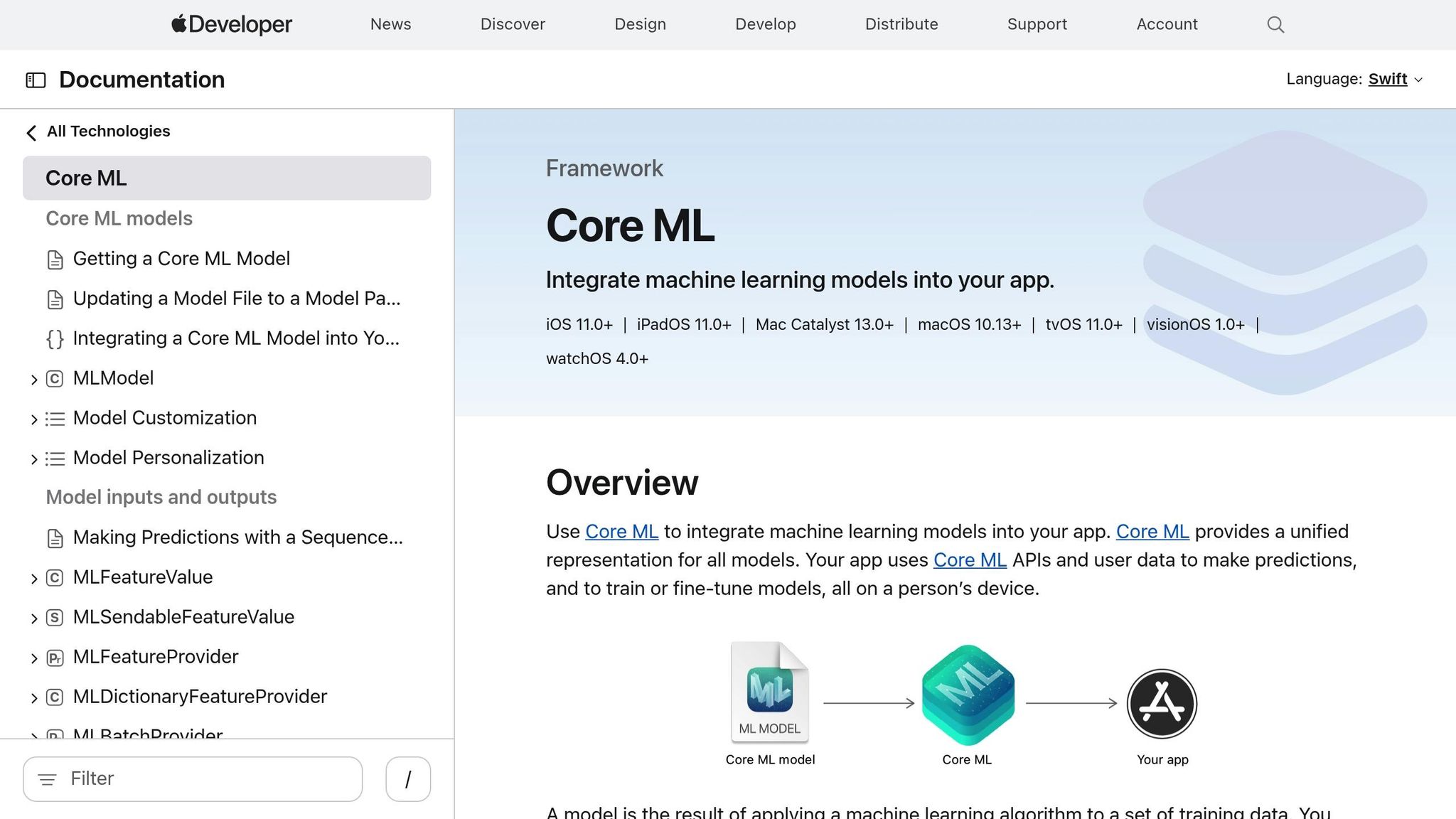Open Integrating a Core ML Model sample
Screen dimensions: 1456x819
pyautogui.click(x=236, y=338)
